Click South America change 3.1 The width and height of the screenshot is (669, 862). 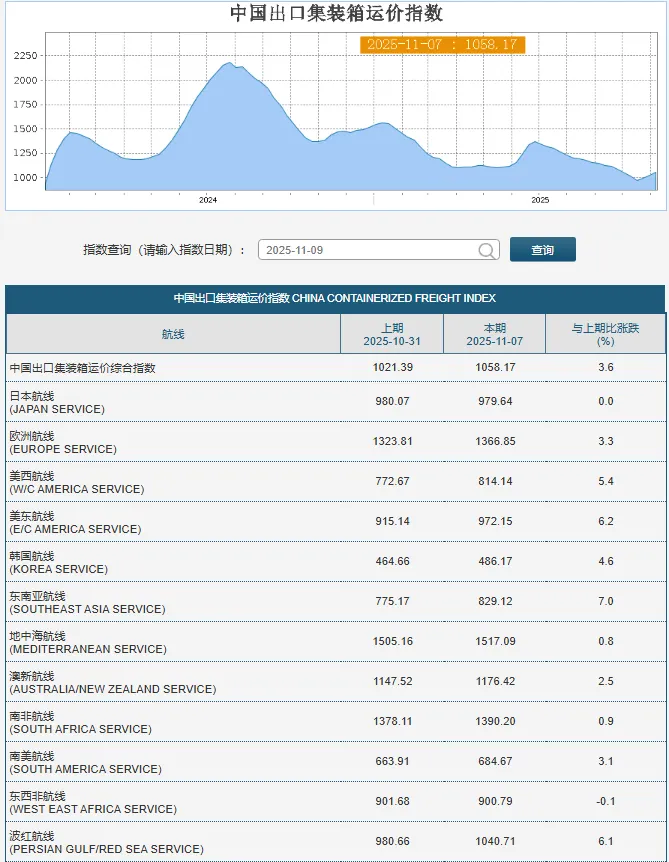606,761
